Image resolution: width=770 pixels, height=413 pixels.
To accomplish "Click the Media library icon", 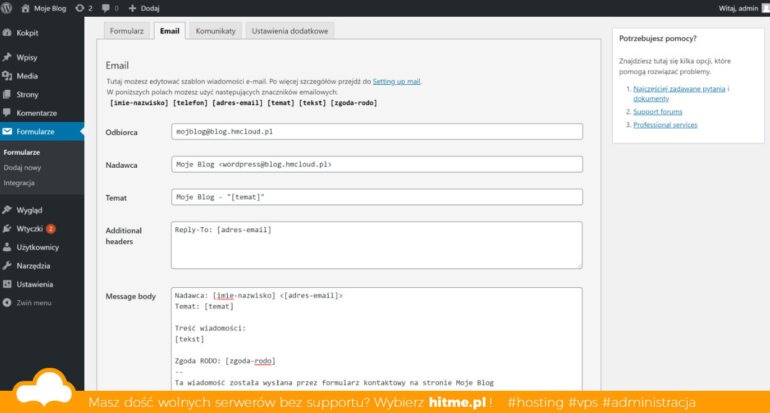I will click(7, 76).
